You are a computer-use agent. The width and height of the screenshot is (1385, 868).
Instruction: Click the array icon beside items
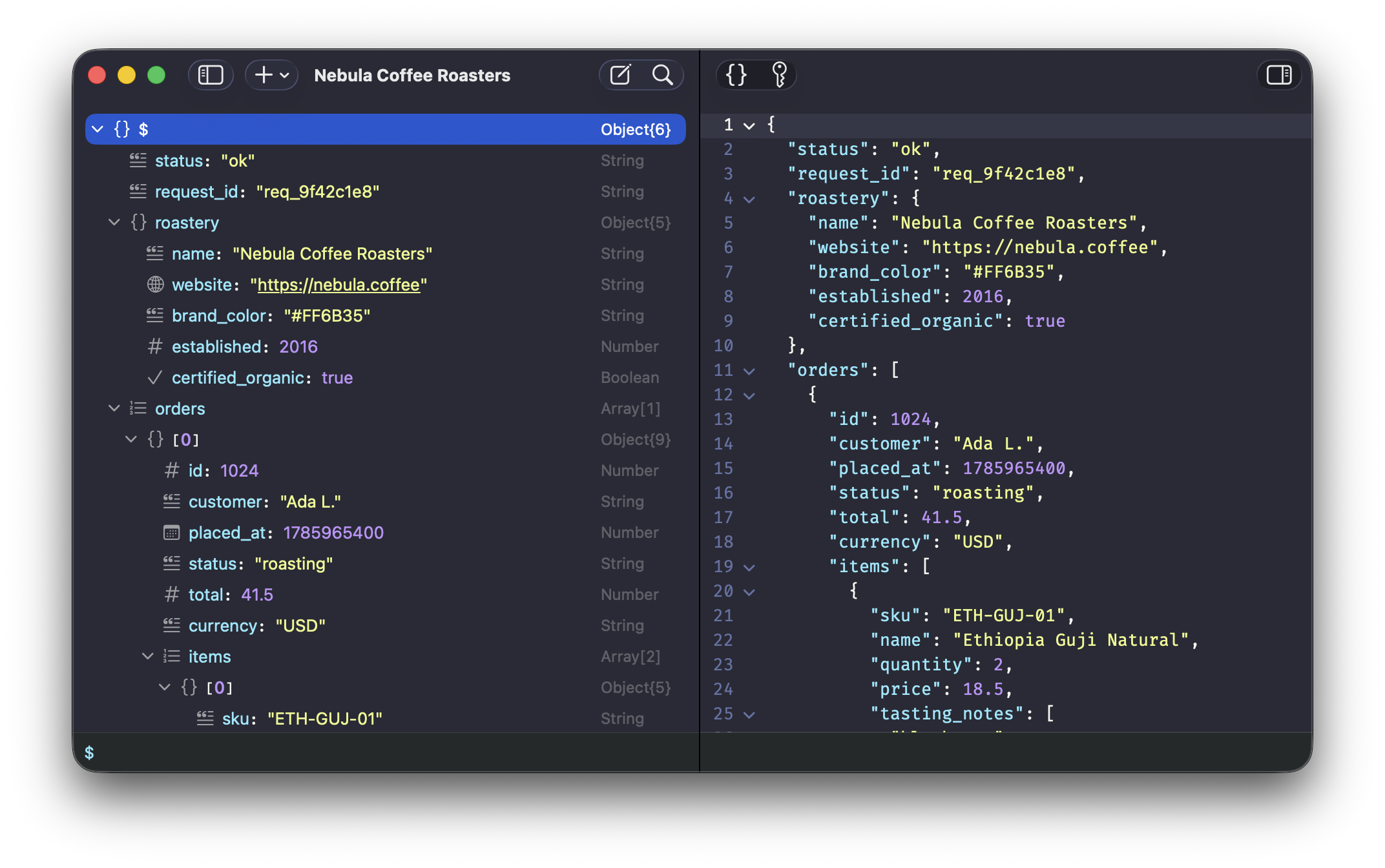(x=172, y=656)
